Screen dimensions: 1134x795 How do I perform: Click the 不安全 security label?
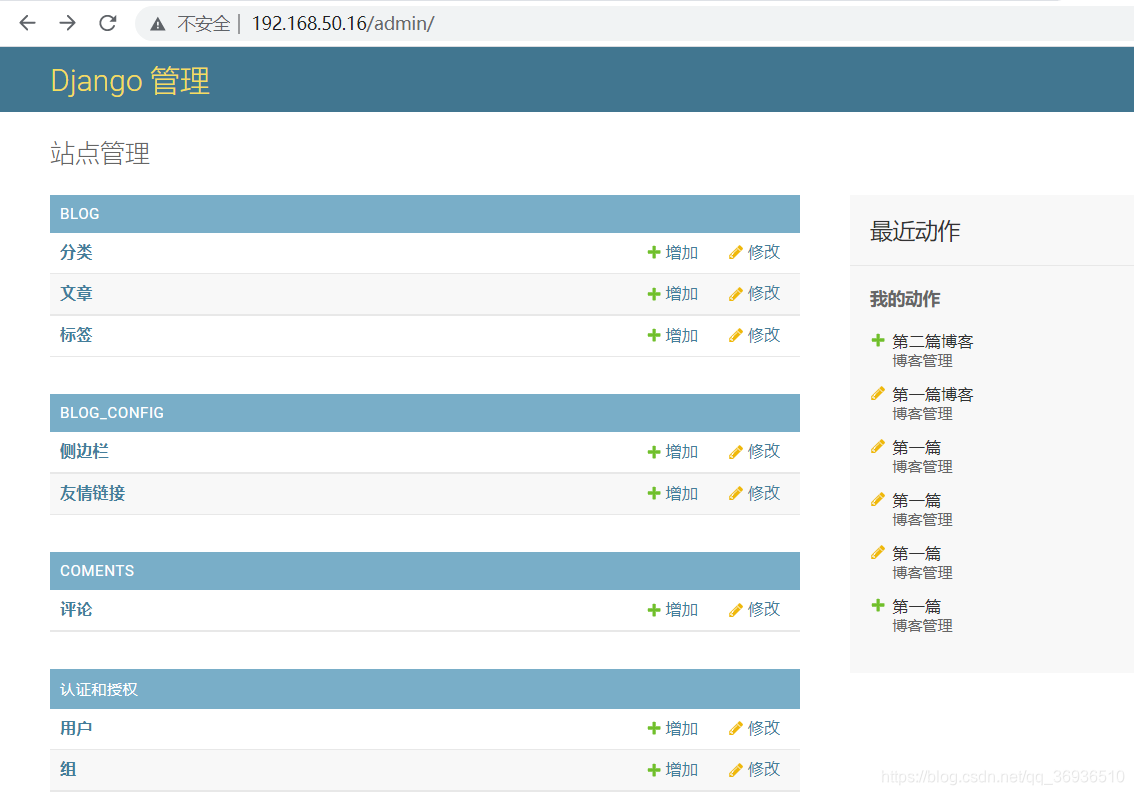[203, 24]
